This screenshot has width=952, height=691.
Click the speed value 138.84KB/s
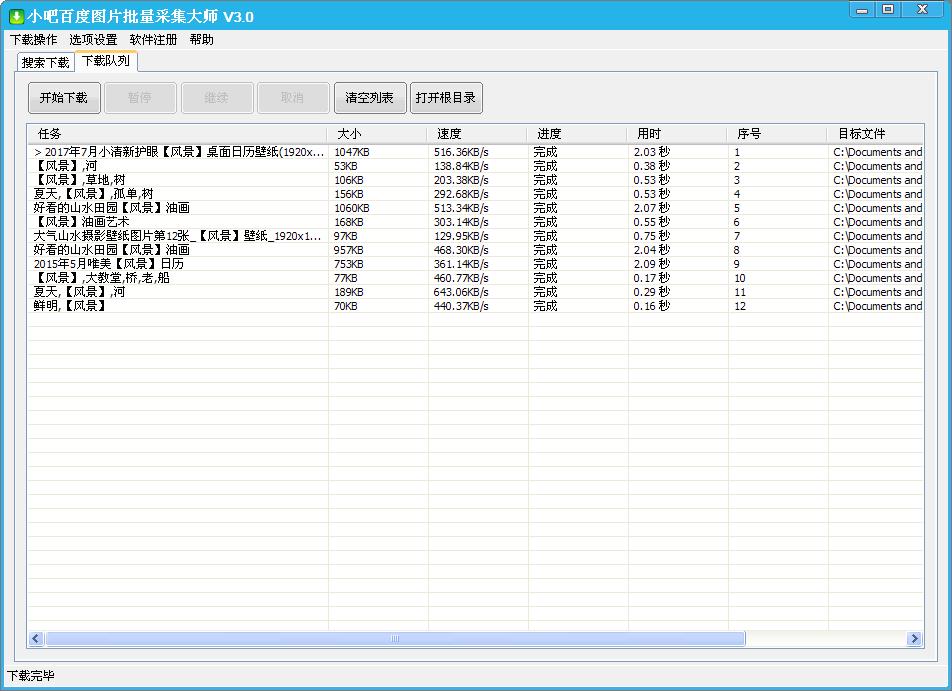[x=461, y=166]
